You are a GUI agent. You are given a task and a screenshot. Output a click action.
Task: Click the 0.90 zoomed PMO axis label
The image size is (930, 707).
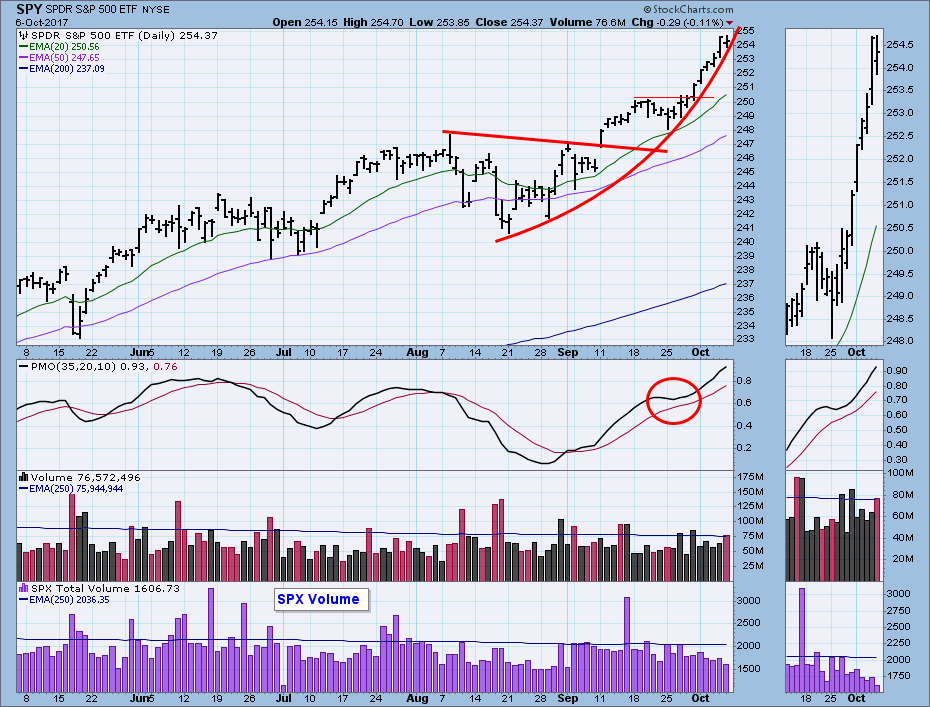pos(897,371)
